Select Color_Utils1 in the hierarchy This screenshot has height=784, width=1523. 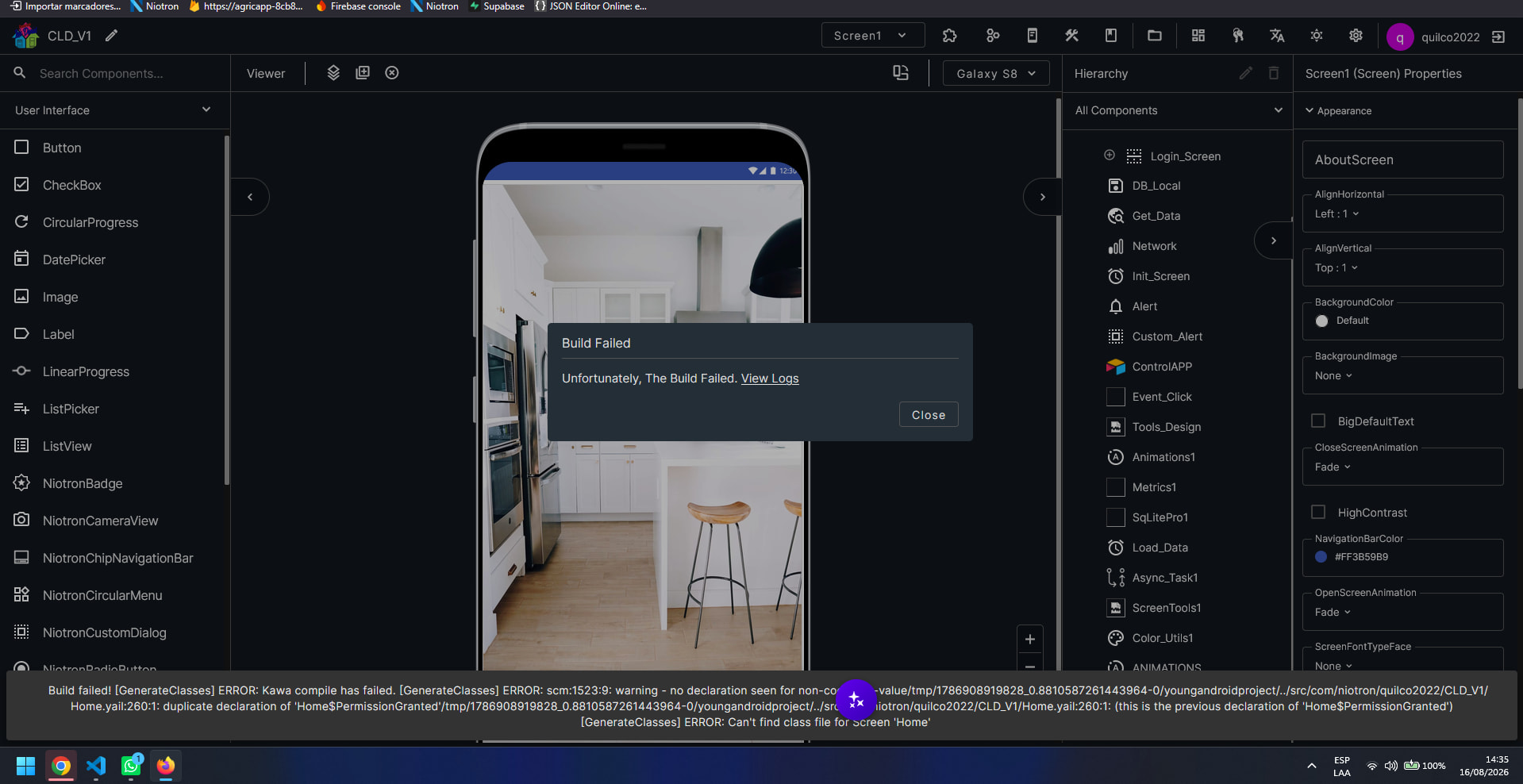pyautogui.click(x=1162, y=638)
